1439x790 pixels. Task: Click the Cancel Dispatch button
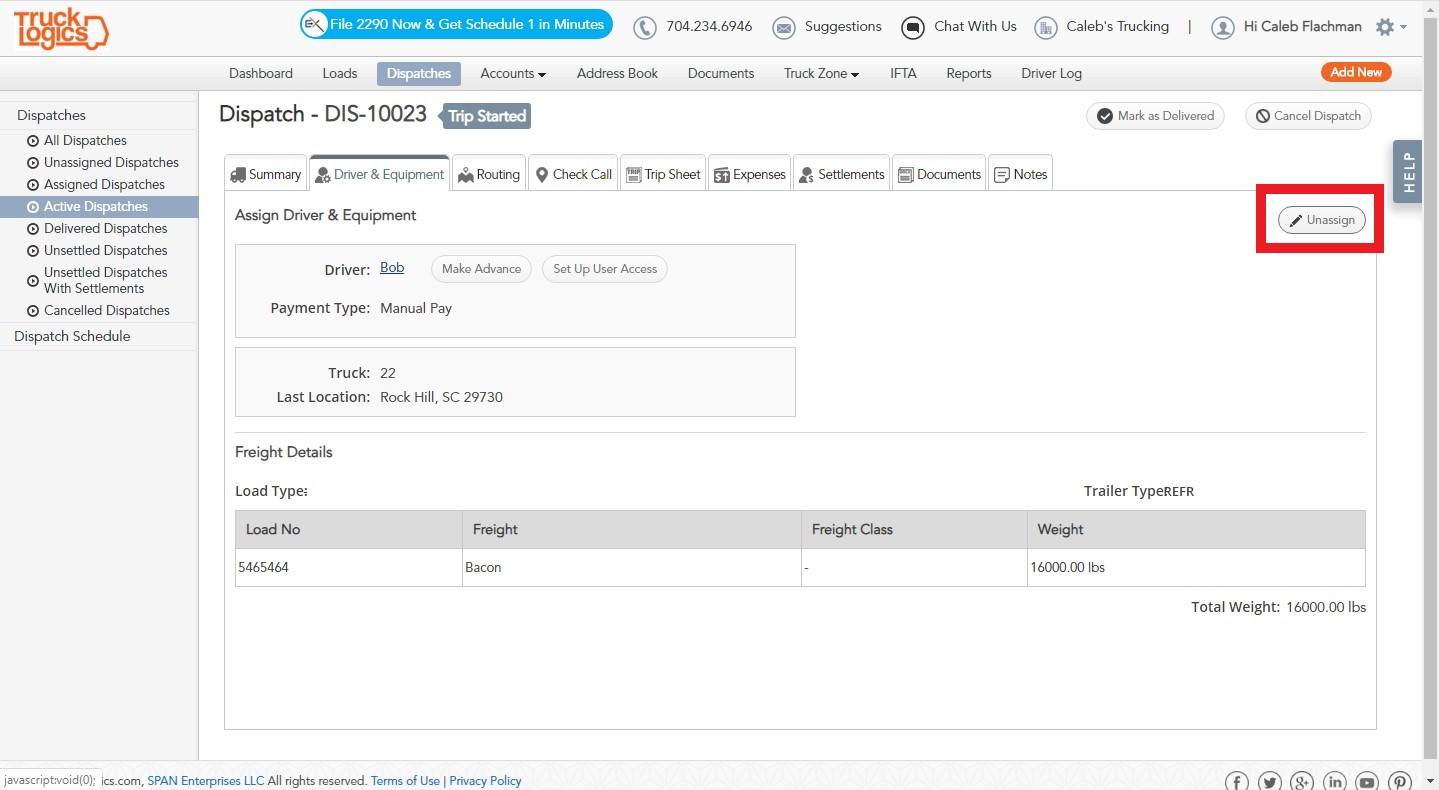(x=1308, y=116)
